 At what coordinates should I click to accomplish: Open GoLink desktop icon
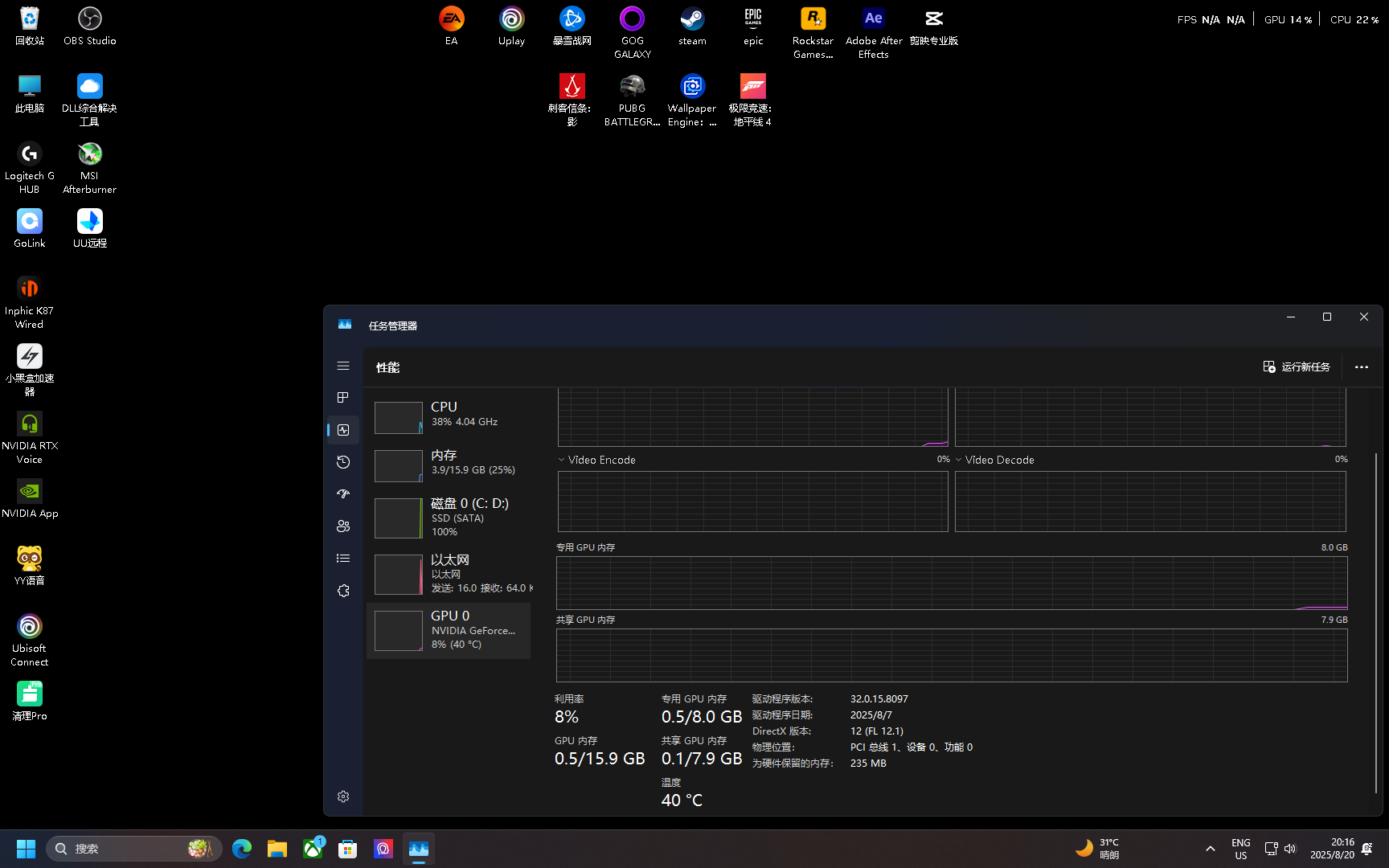30,228
